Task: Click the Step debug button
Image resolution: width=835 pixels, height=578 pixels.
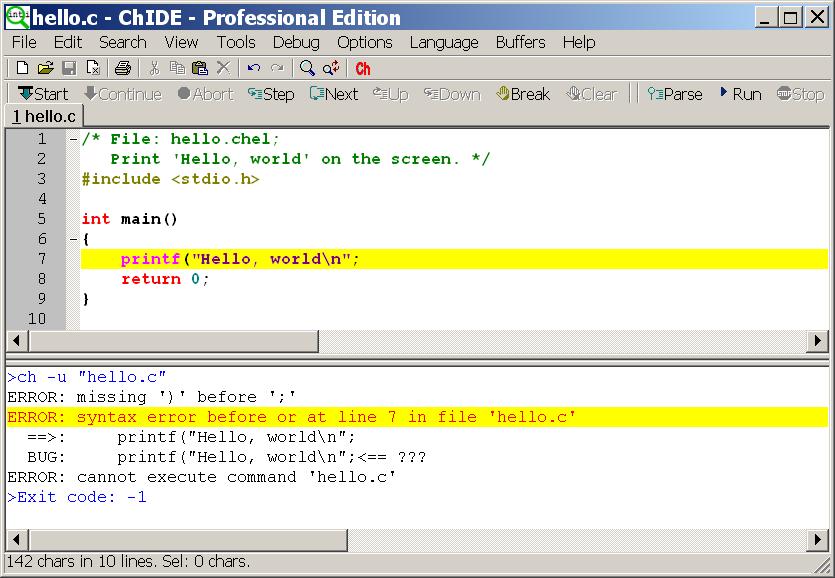Action: click(271, 94)
